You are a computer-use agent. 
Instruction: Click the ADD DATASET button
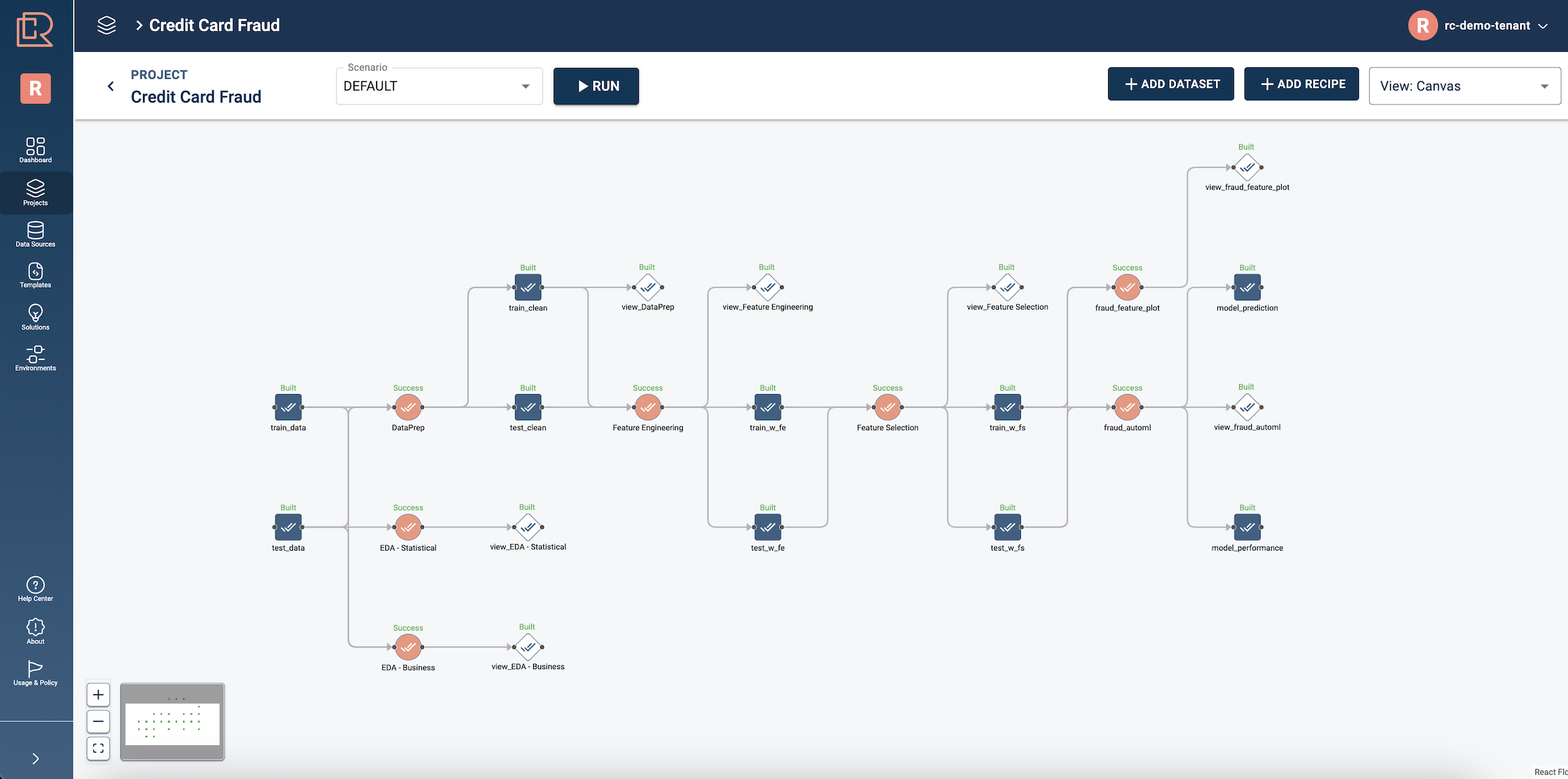pyautogui.click(x=1170, y=85)
